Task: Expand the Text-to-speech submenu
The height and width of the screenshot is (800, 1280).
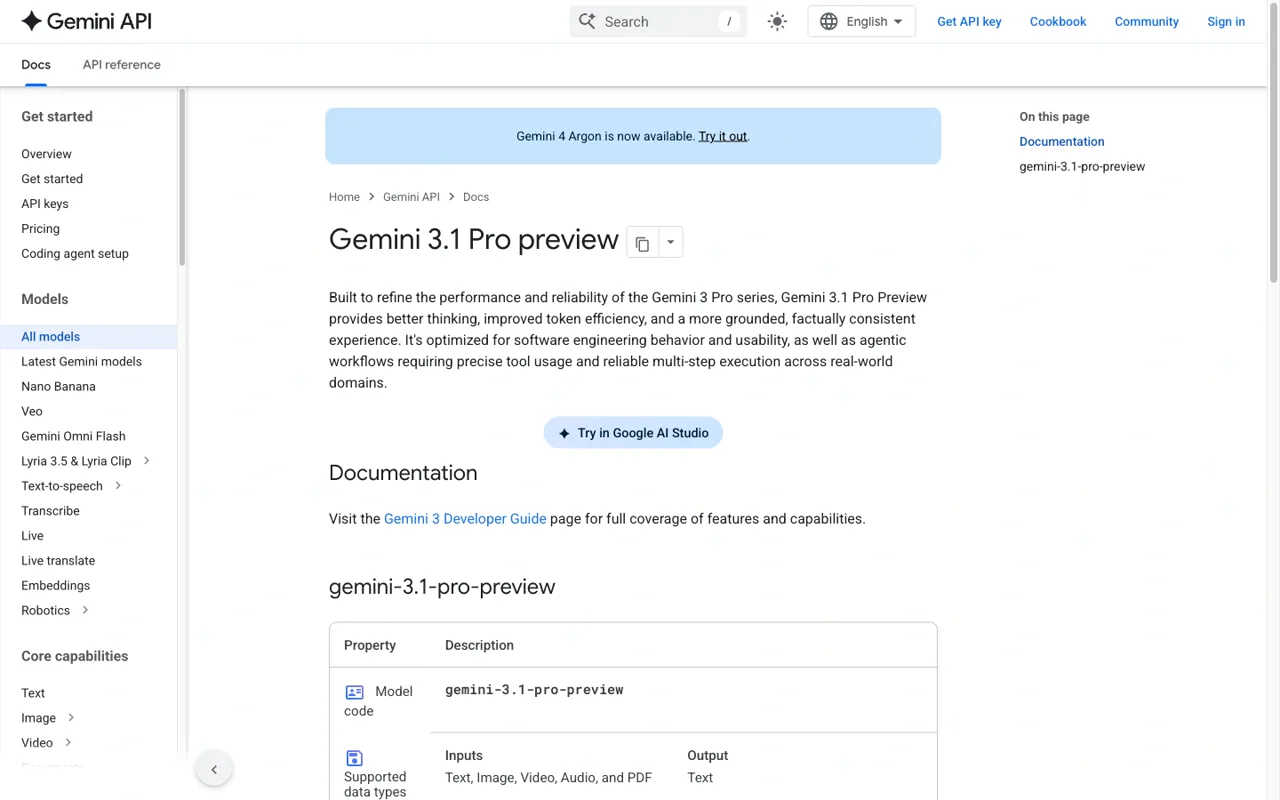Action: [118, 486]
